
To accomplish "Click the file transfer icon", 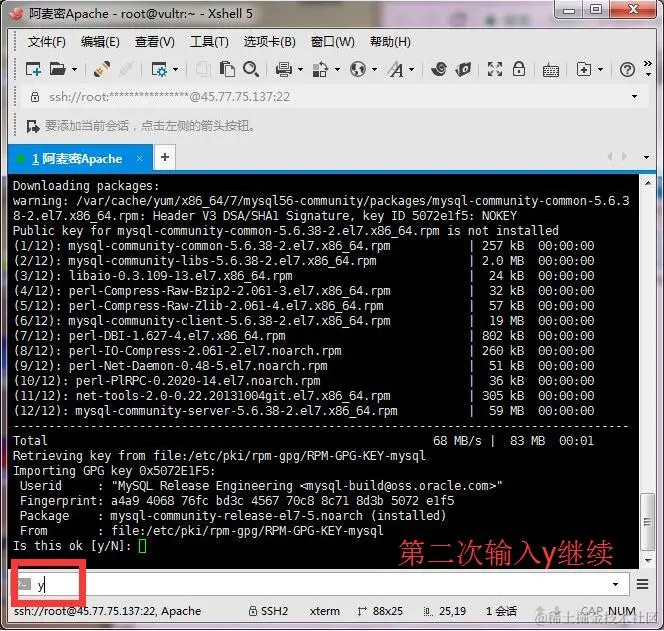I will point(321,69).
